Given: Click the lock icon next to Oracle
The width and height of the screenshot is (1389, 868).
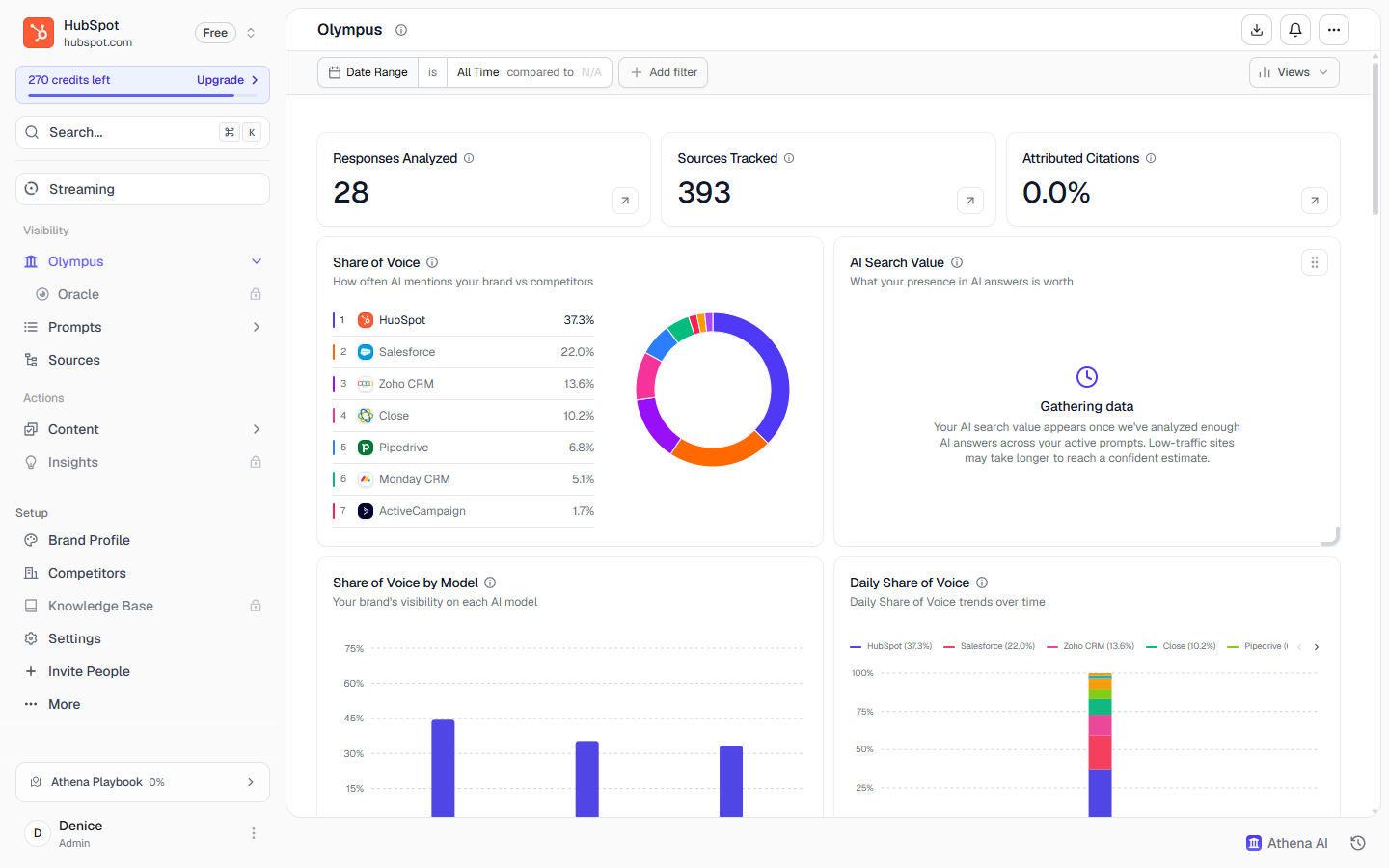Looking at the screenshot, I should pos(256,294).
